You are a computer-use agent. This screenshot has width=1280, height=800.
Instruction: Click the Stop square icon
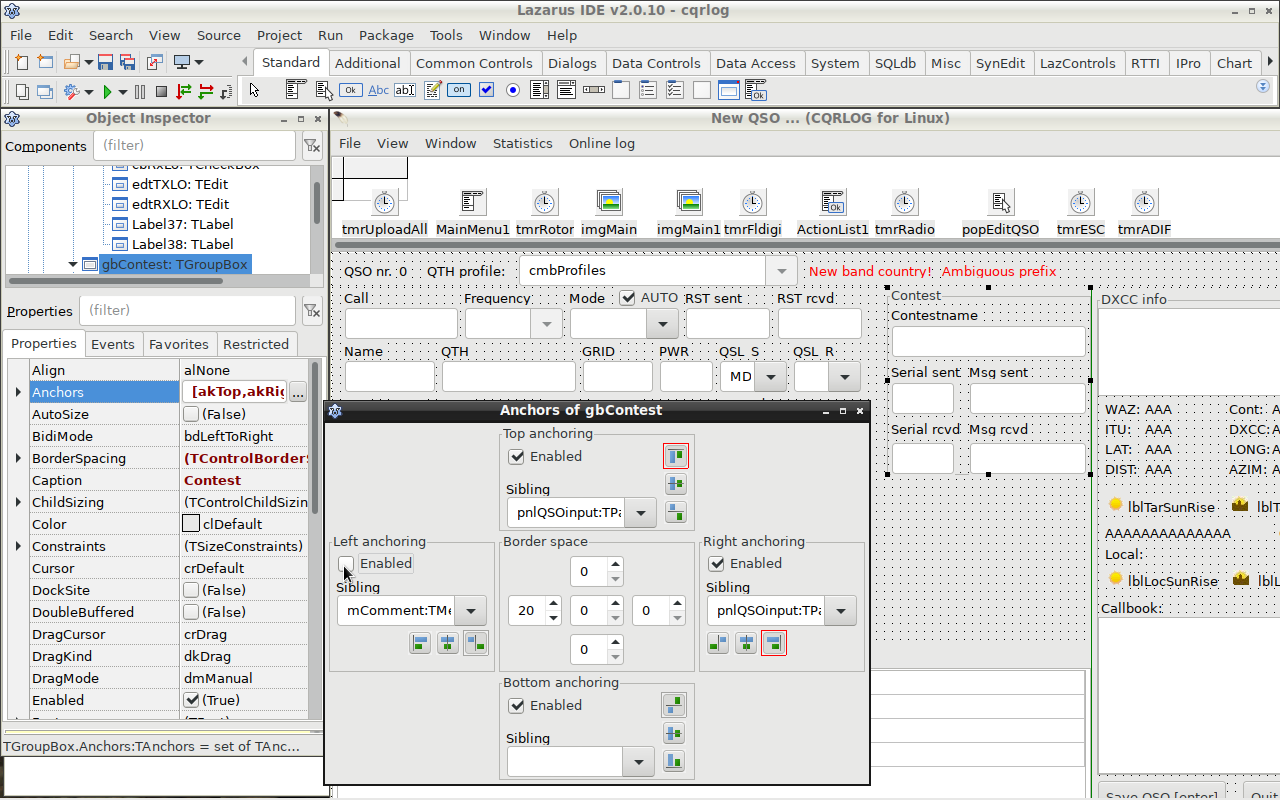click(161, 91)
